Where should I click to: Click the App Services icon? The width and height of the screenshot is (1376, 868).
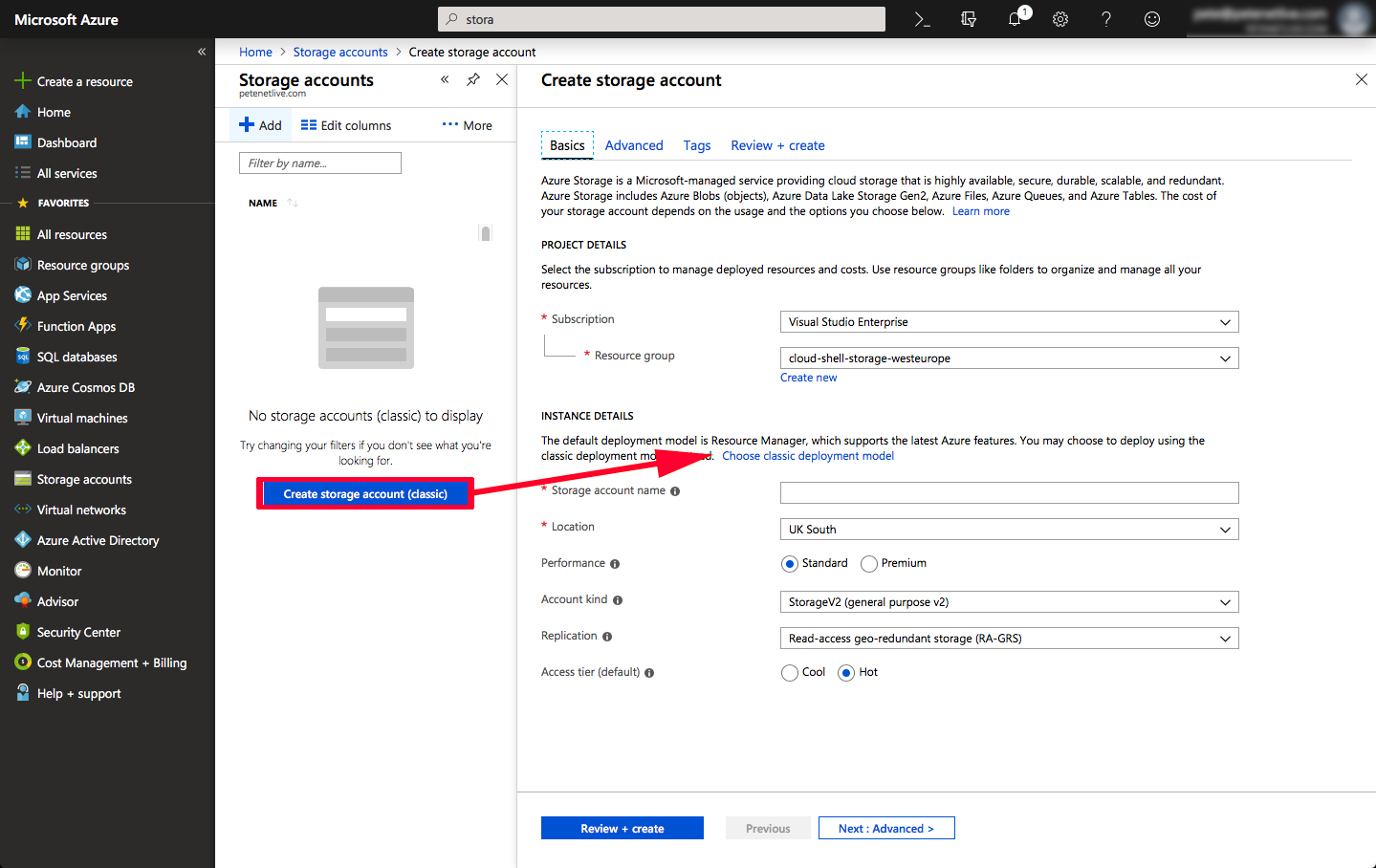pyautogui.click(x=23, y=295)
